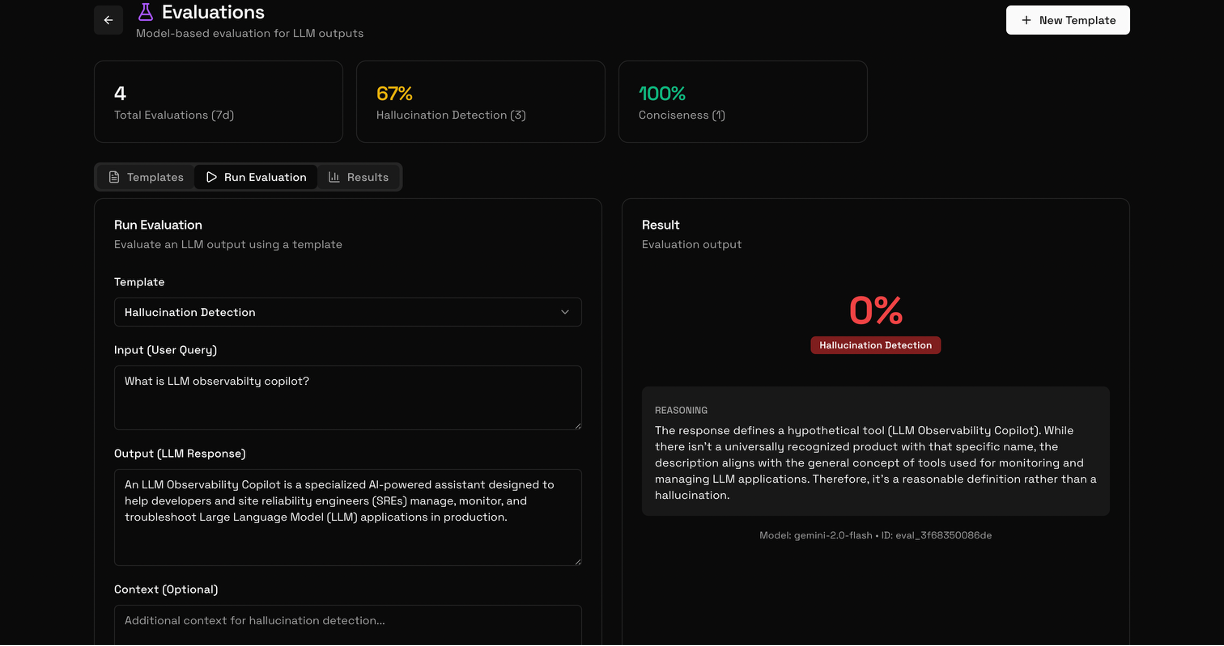
Task: Click the New Template button
Action: tap(1067, 20)
